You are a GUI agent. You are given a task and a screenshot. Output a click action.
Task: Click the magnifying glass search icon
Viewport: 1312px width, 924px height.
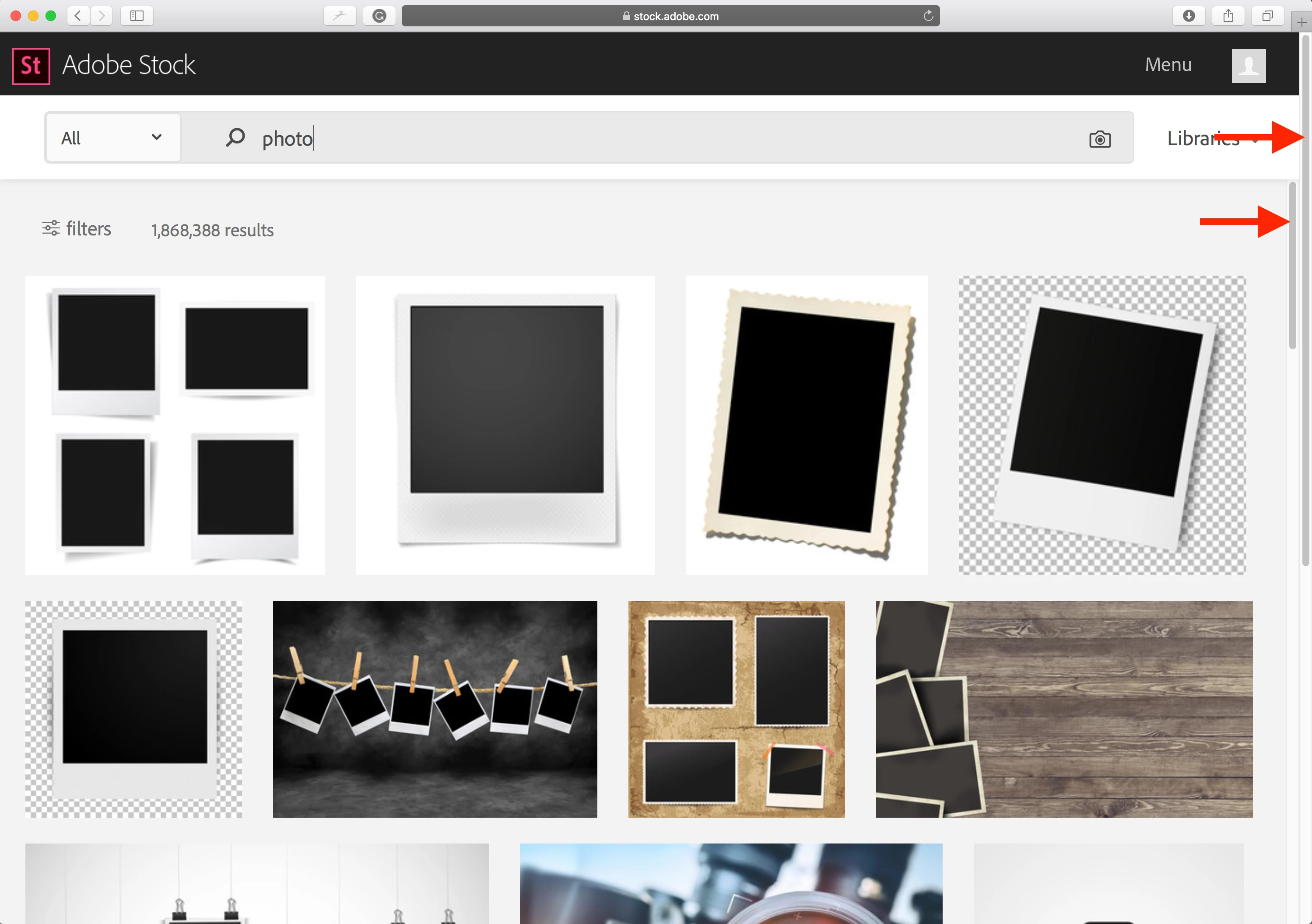tap(235, 138)
